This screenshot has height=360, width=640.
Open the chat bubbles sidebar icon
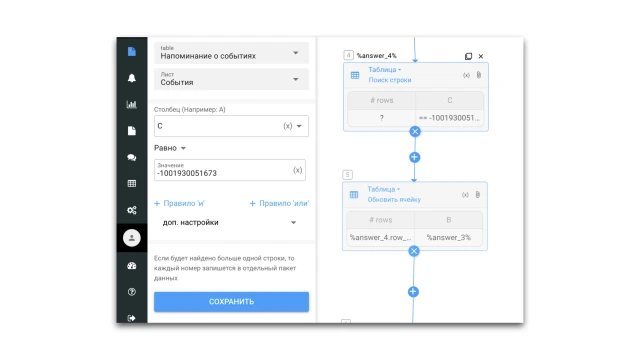point(131,158)
